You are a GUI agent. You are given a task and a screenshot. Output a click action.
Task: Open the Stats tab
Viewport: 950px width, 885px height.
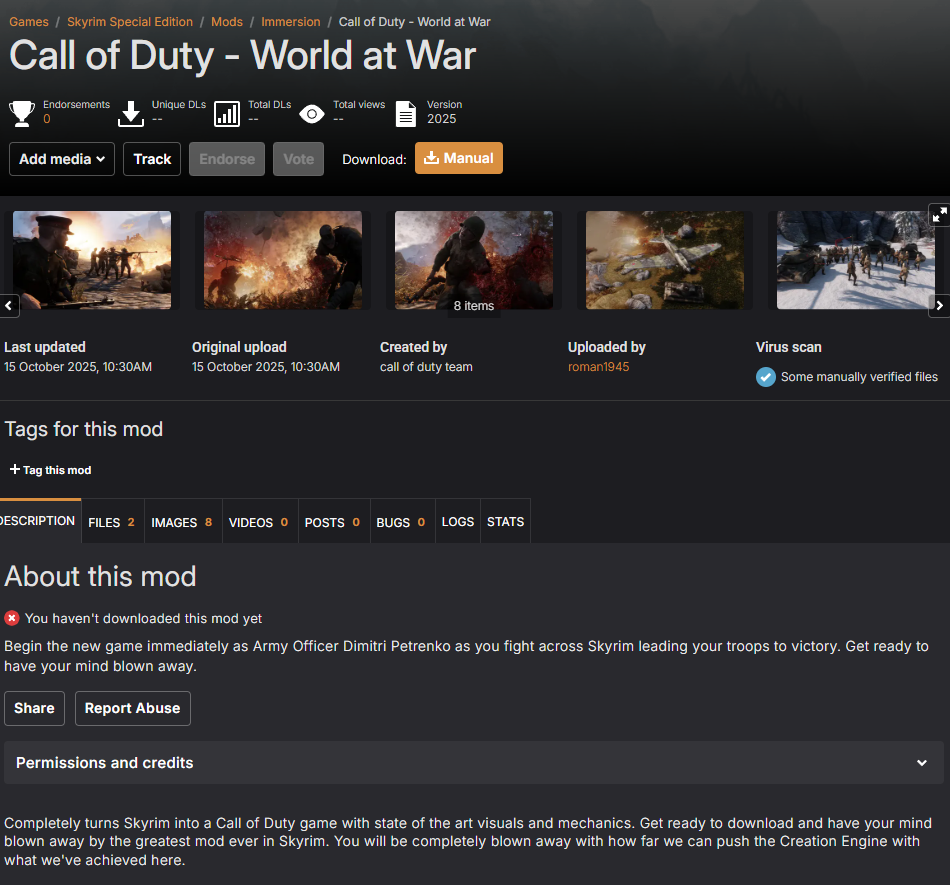coord(505,522)
